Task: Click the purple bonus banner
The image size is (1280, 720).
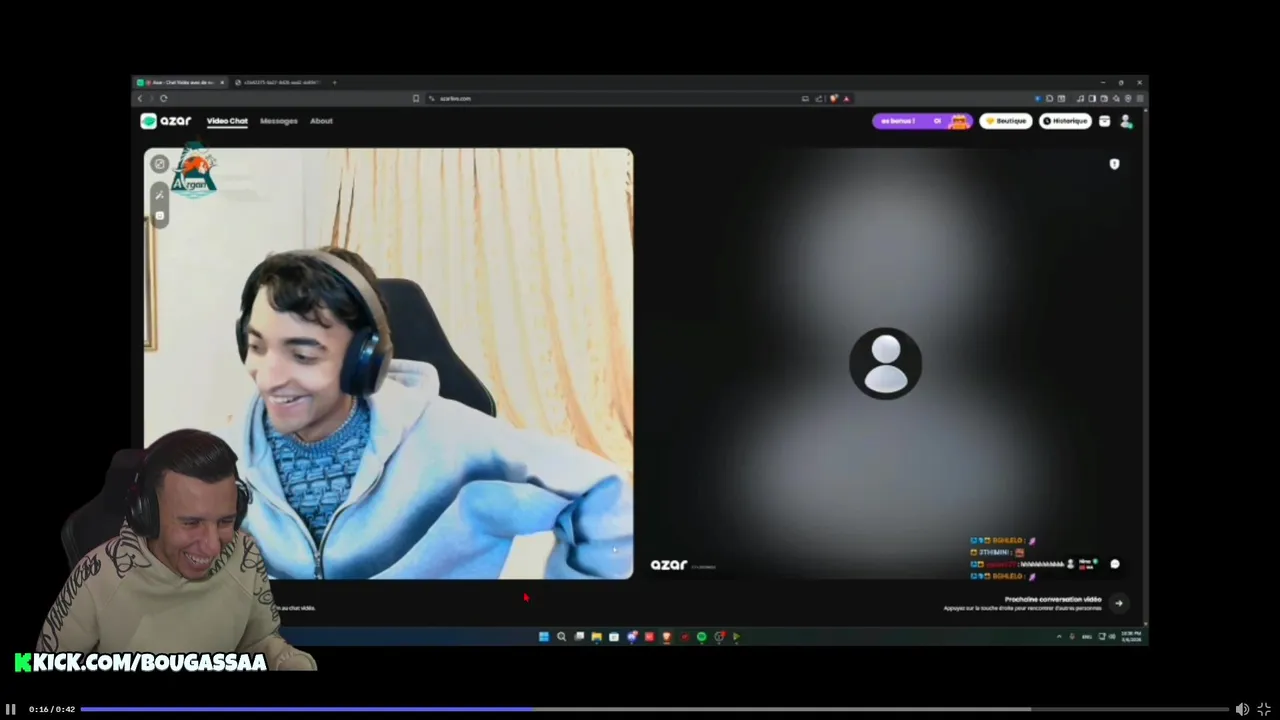Action: point(922,121)
